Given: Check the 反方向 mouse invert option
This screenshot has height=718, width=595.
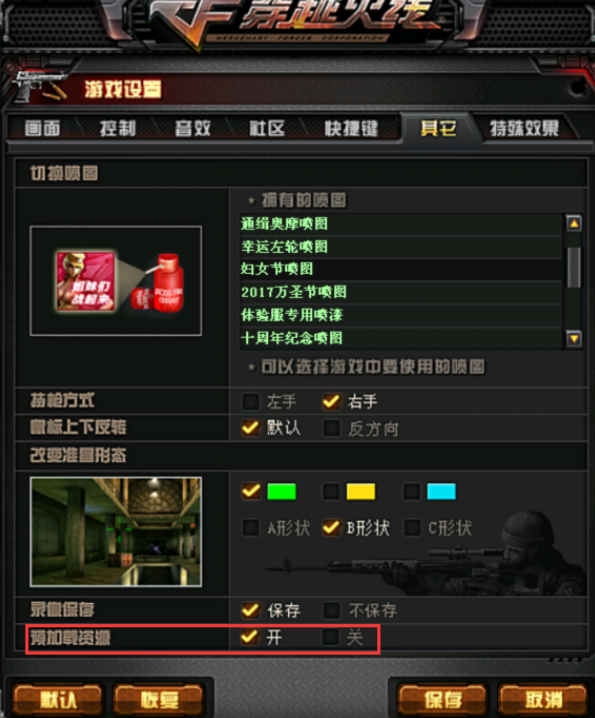Looking at the screenshot, I should pyautogui.click(x=331, y=429).
